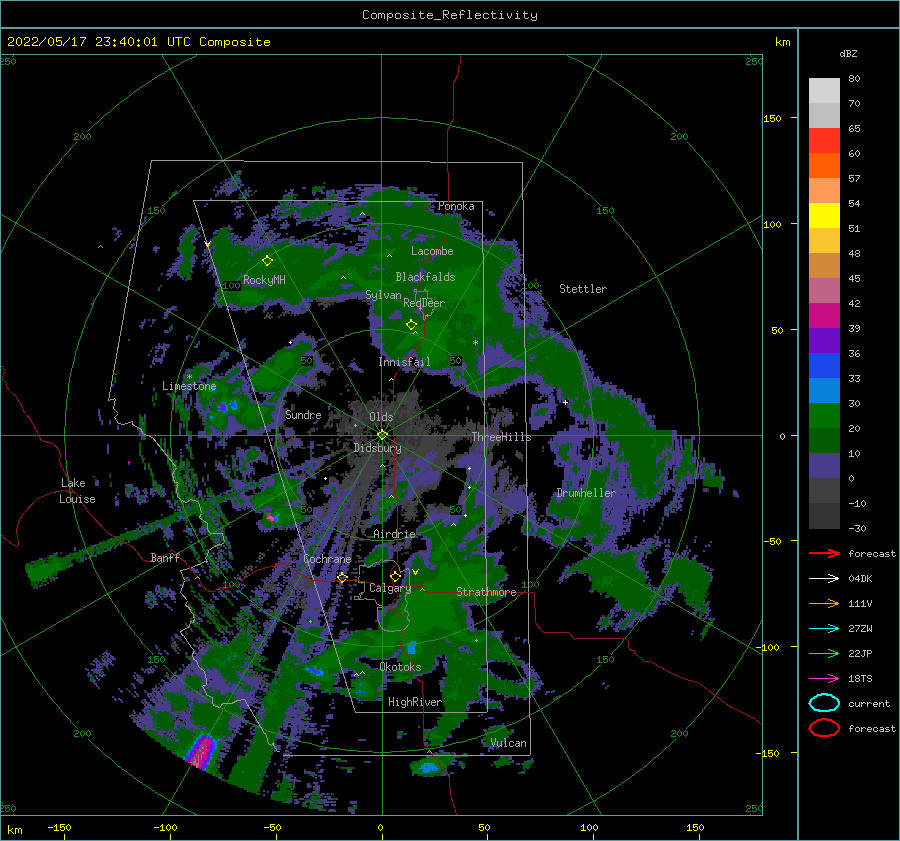Screen dimensions: 900x841
Task: Click the white 04DK arrow icon
Action: point(824,579)
